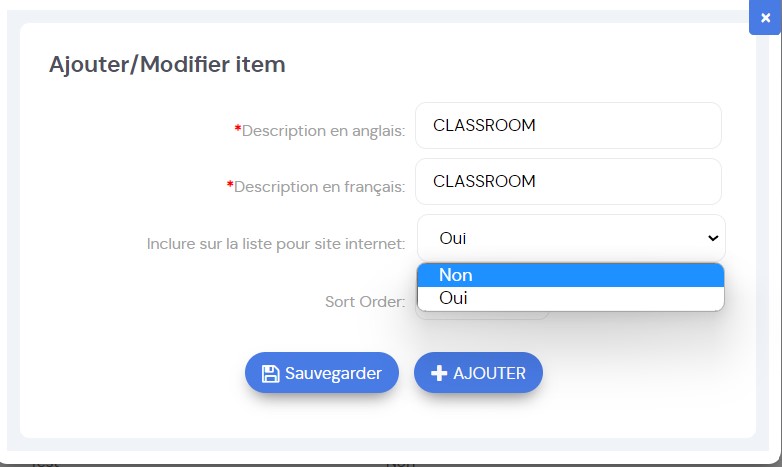
Task: Click the AJOUTER button
Action: 478,373
